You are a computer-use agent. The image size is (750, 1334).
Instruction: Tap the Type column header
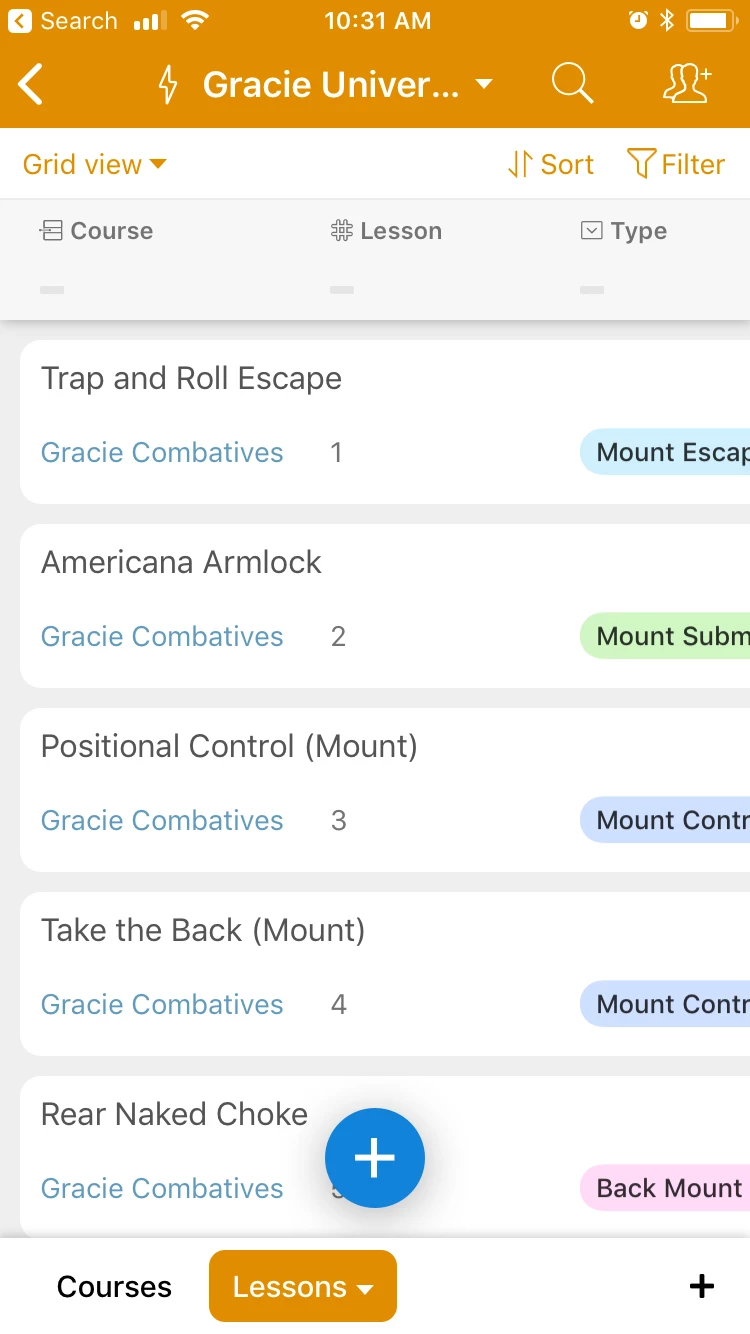(624, 231)
